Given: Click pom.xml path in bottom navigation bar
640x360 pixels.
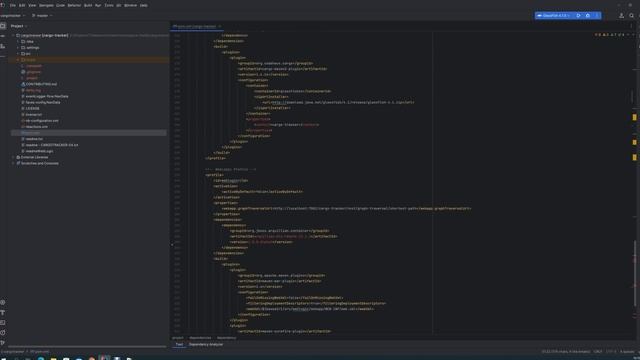Looking at the screenshot, I should [39, 351].
